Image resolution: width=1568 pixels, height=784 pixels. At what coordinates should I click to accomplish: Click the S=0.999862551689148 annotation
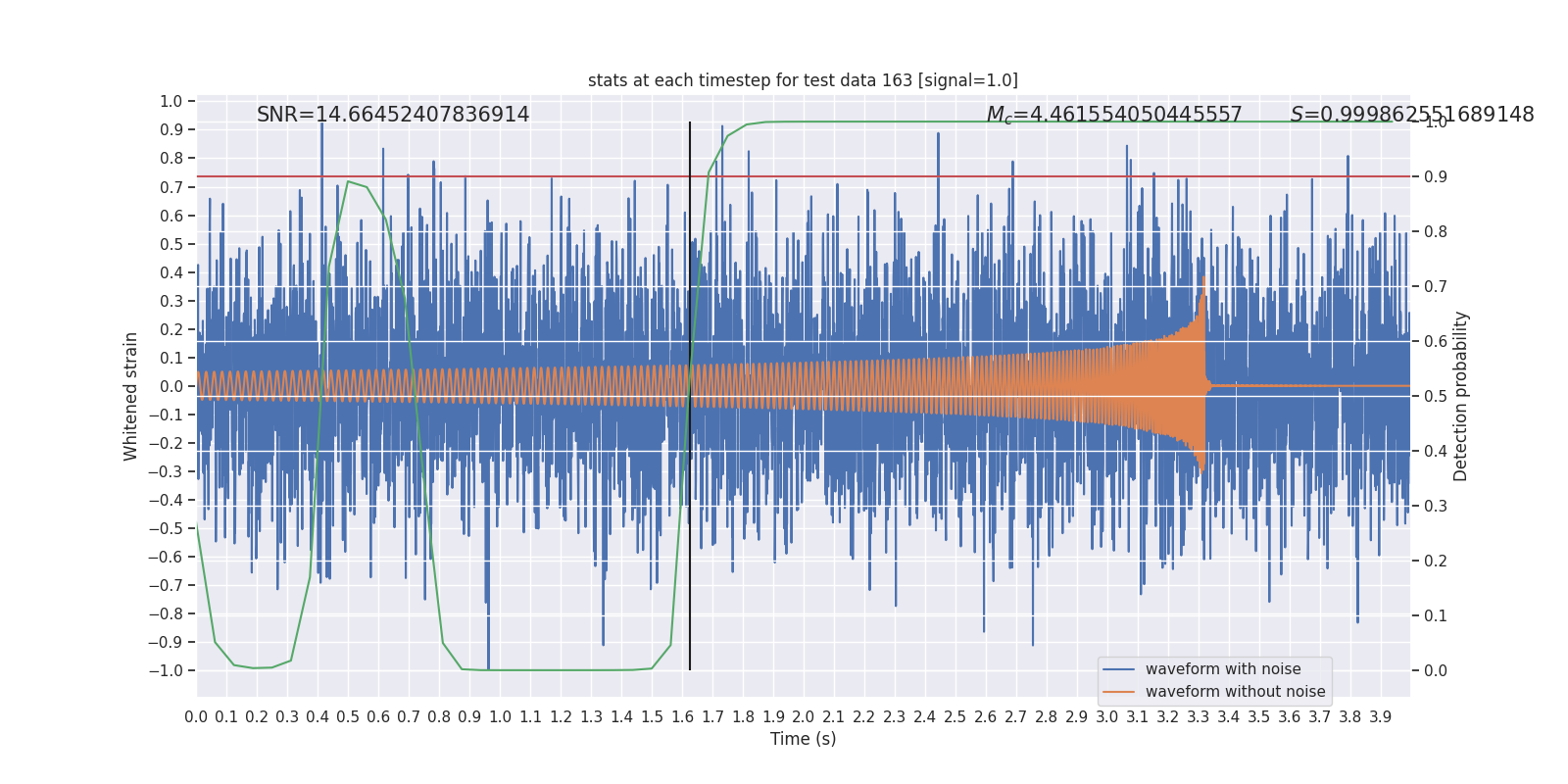pyautogui.click(x=1412, y=115)
